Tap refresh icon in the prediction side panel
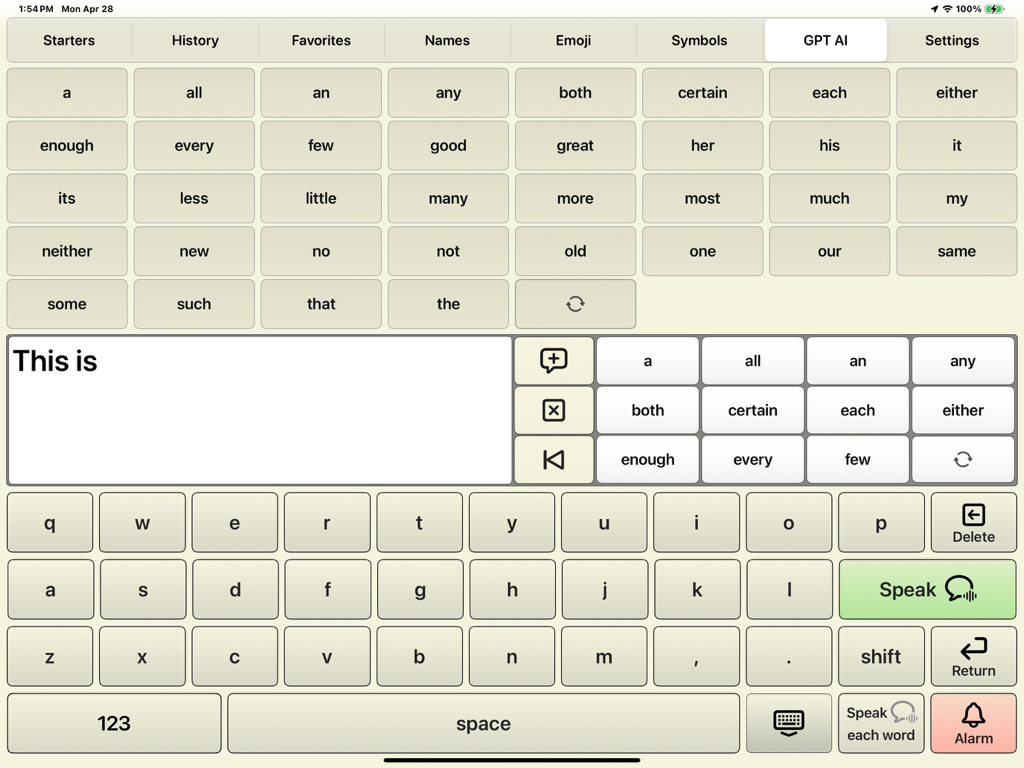1024x768 pixels. click(963, 459)
